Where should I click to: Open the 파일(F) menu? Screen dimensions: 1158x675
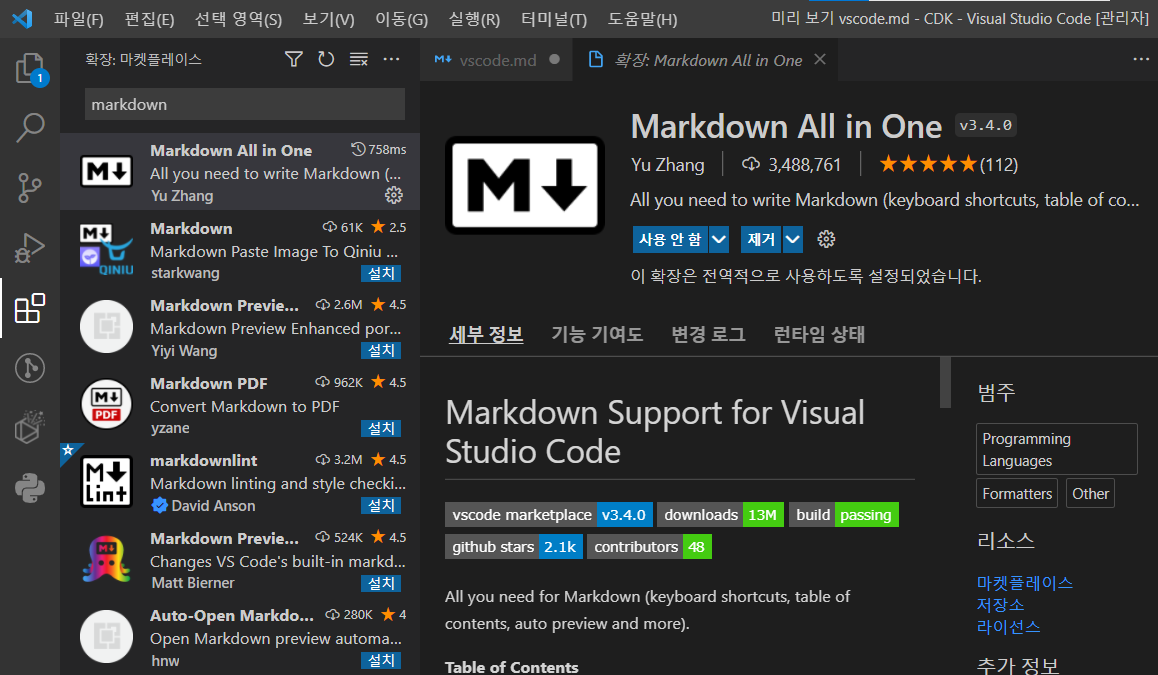(x=78, y=19)
